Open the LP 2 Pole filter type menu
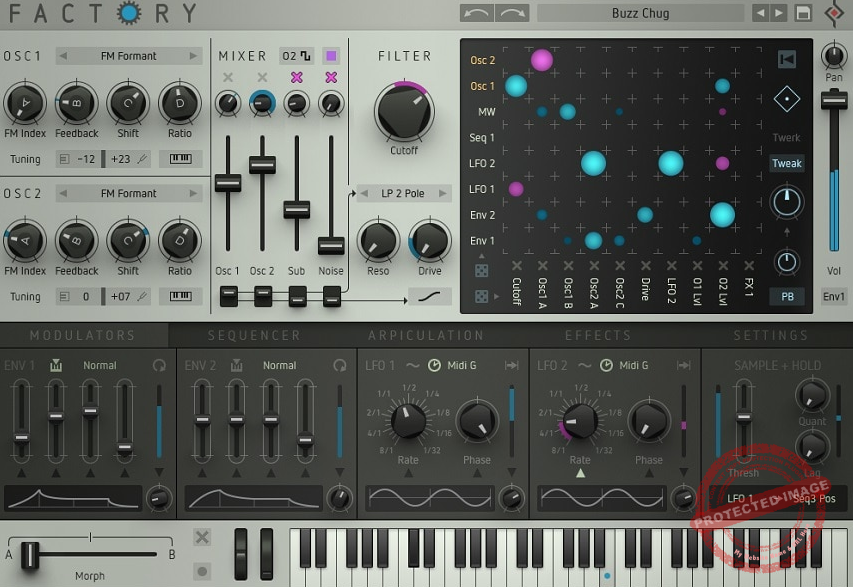Viewport: 853px width, 587px height. (x=403, y=193)
